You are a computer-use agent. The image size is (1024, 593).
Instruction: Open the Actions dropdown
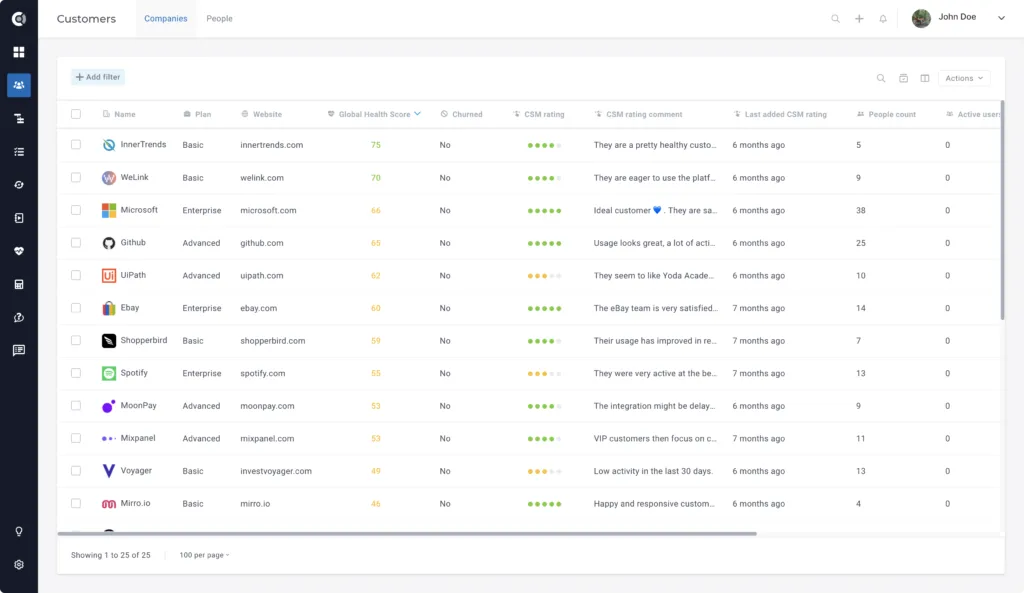pyautogui.click(x=964, y=78)
